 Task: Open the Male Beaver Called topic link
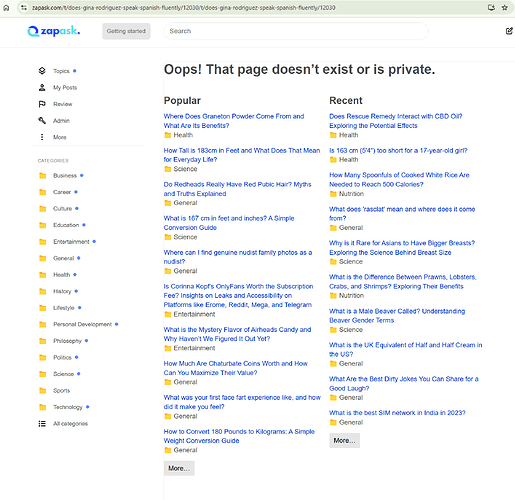click(397, 316)
